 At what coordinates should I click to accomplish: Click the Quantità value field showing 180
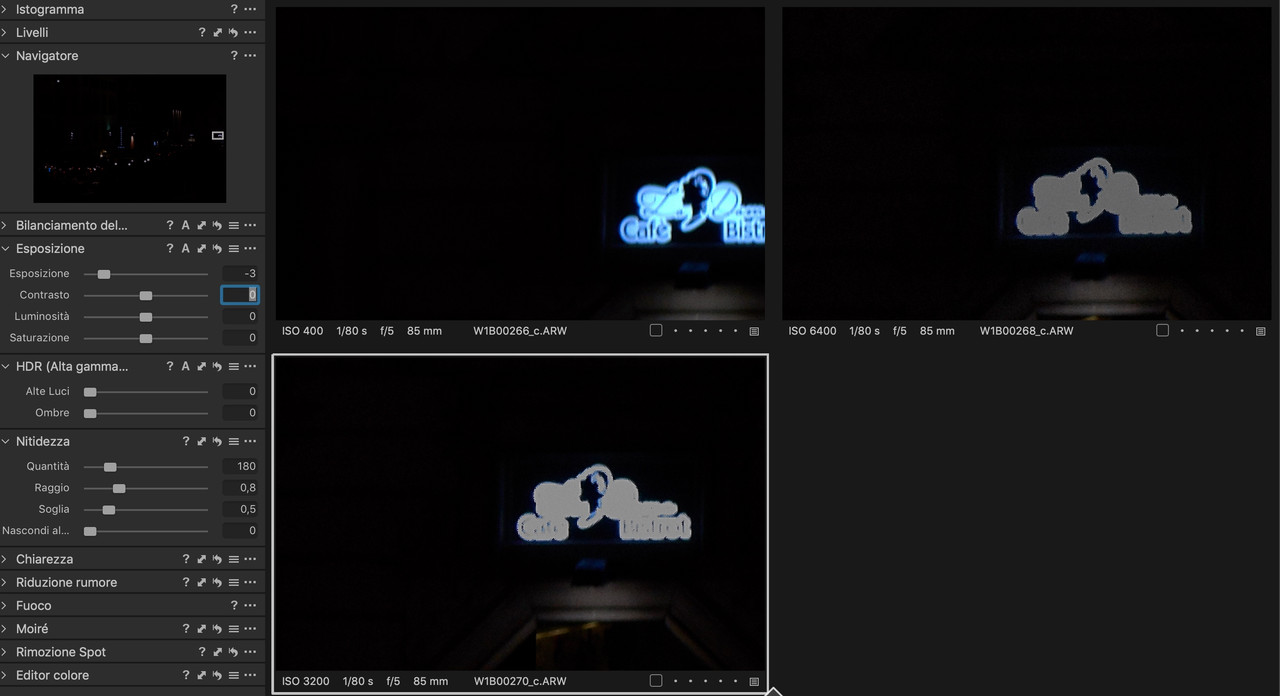240,466
